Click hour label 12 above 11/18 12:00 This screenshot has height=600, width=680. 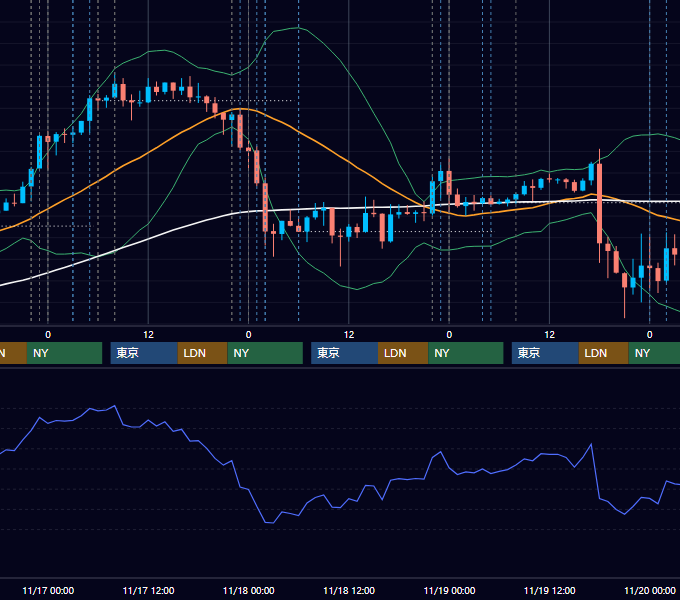(x=349, y=335)
